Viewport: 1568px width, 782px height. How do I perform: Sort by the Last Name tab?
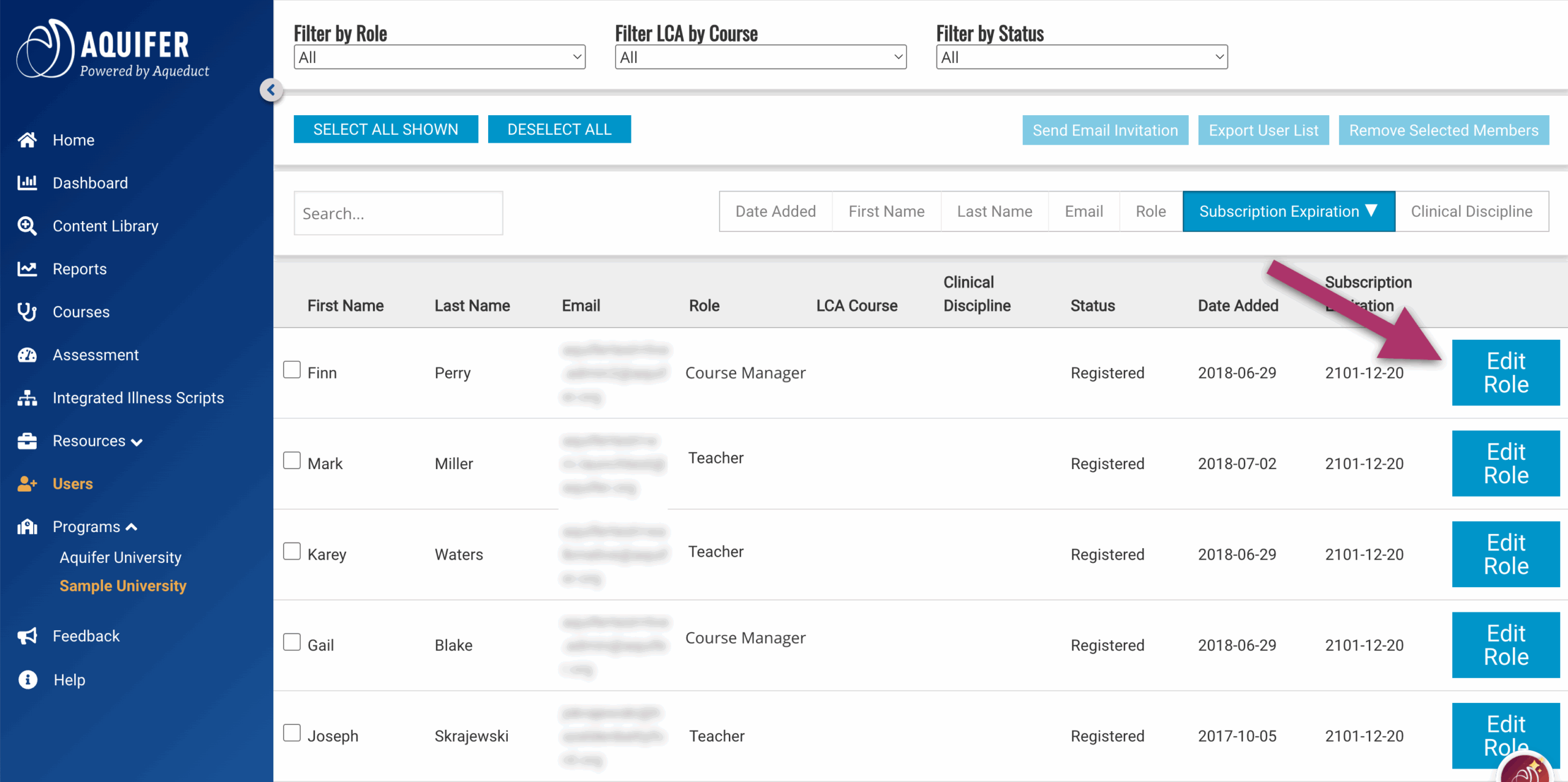point(994,211)
